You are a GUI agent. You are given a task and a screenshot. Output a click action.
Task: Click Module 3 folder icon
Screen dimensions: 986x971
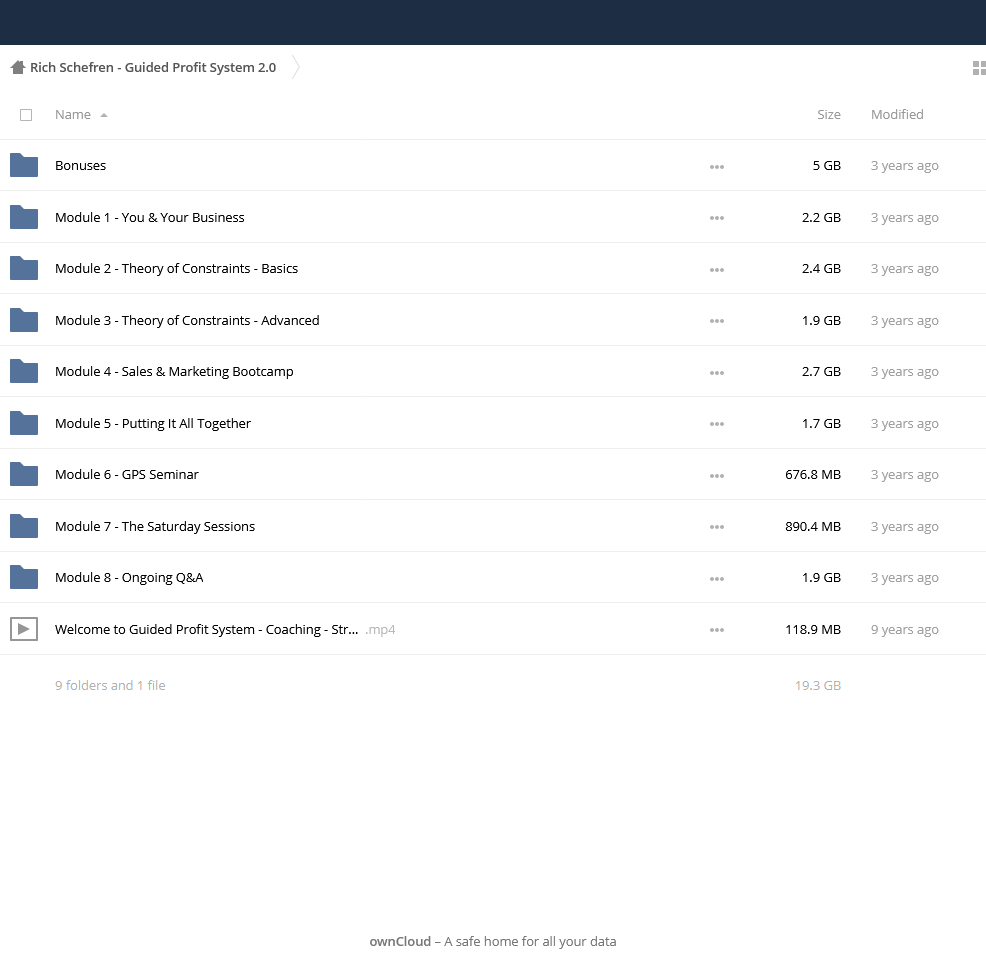tap(24, 320)
